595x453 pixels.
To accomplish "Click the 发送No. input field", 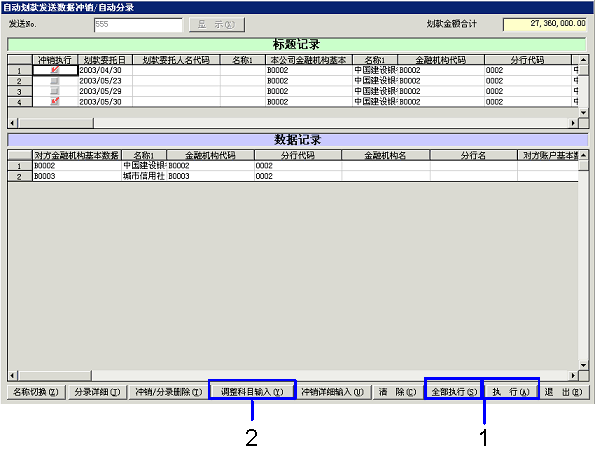I will [138, 25].
